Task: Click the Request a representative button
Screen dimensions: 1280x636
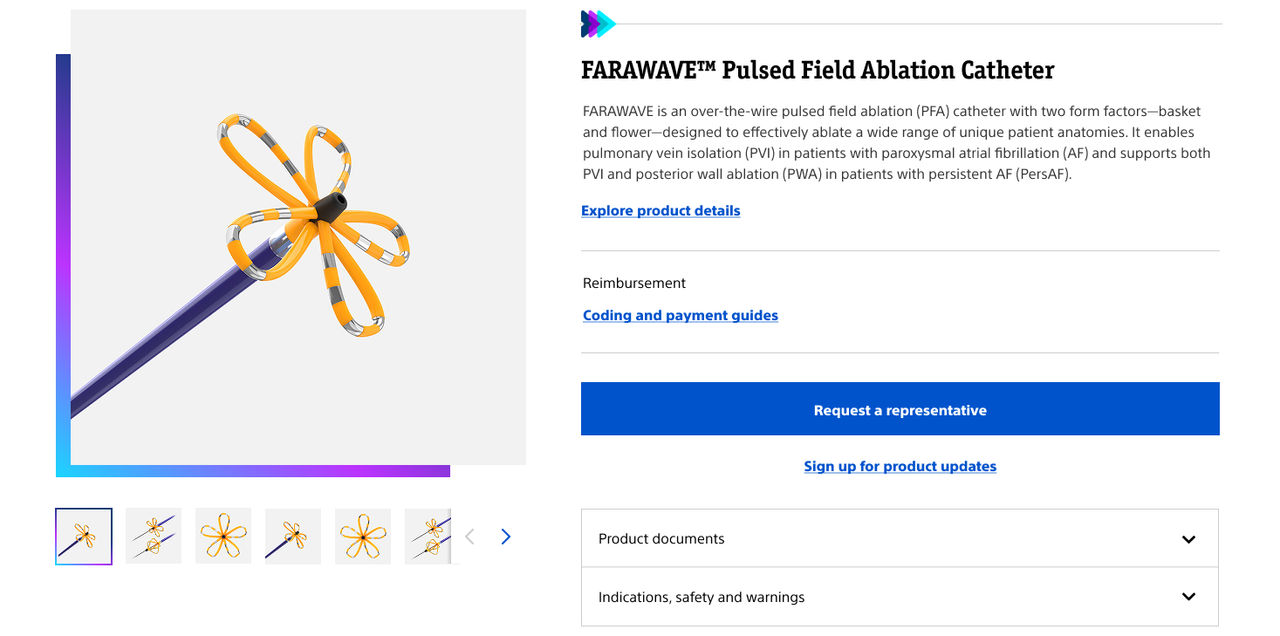Action: [x=900, y=409]
